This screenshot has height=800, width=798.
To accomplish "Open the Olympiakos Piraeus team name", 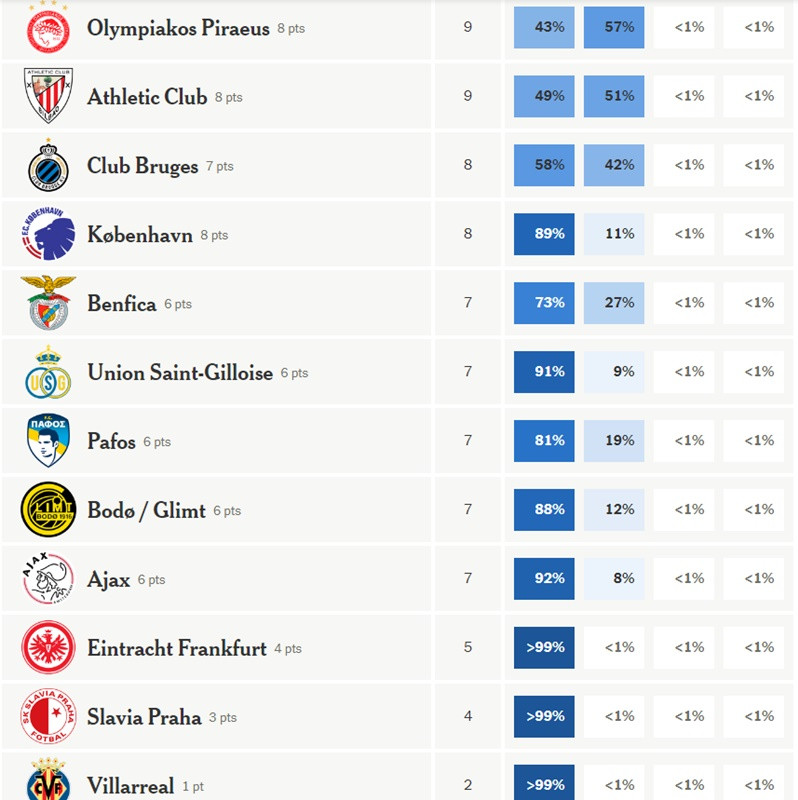I will point(178,28).
